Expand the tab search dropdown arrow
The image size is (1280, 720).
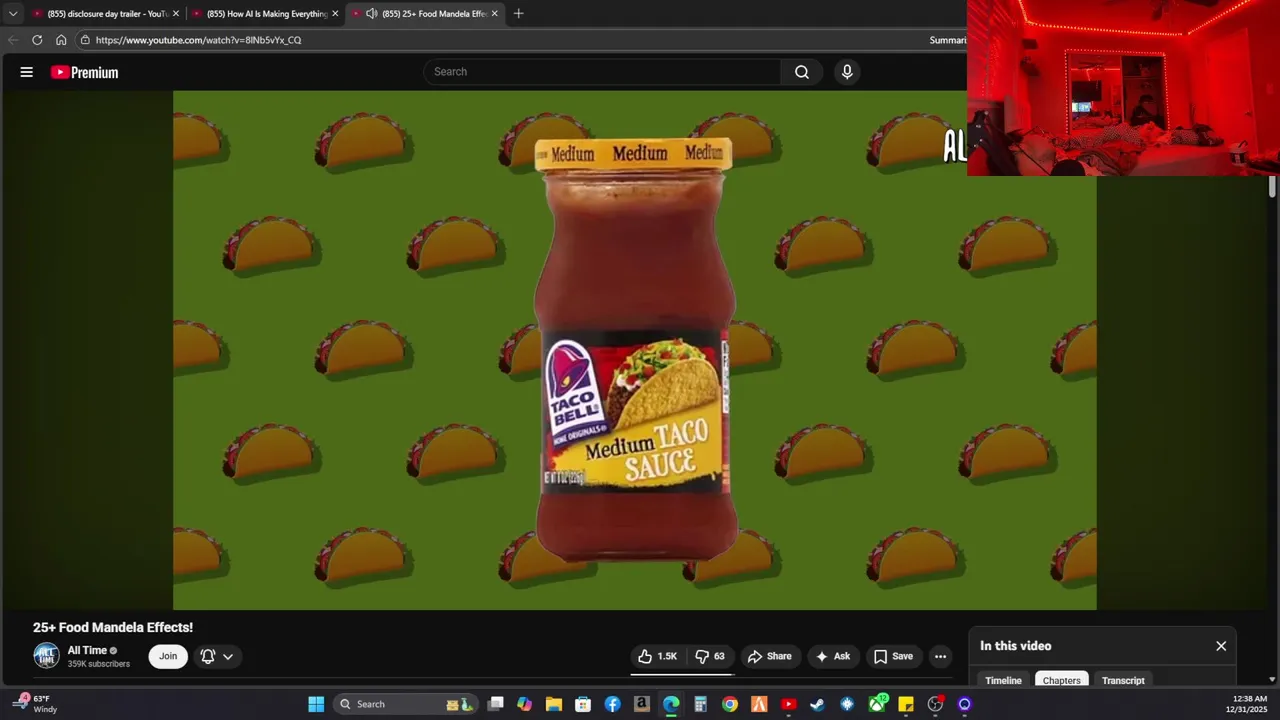(x=12, y=14)
